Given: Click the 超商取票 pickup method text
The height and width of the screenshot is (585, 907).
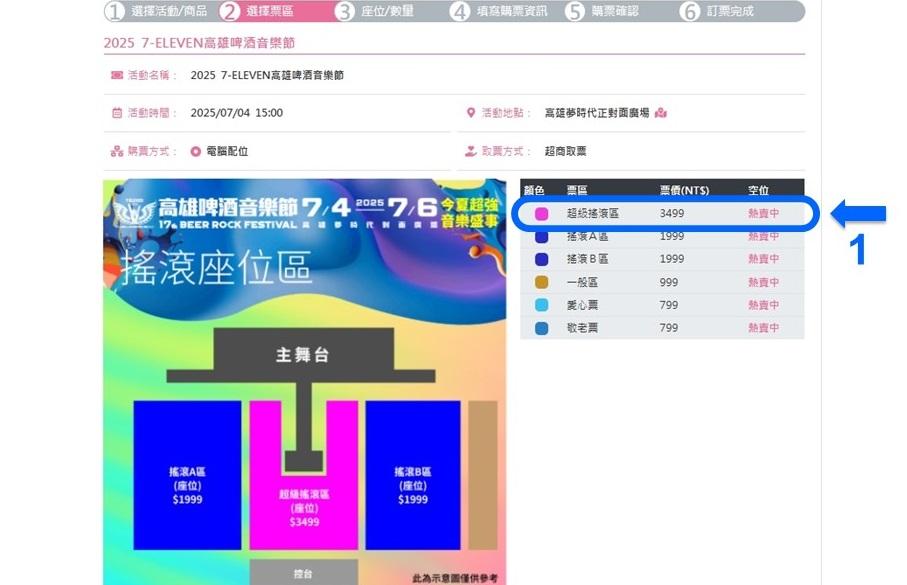Looking at the screenshot, I should pos(565,151).
